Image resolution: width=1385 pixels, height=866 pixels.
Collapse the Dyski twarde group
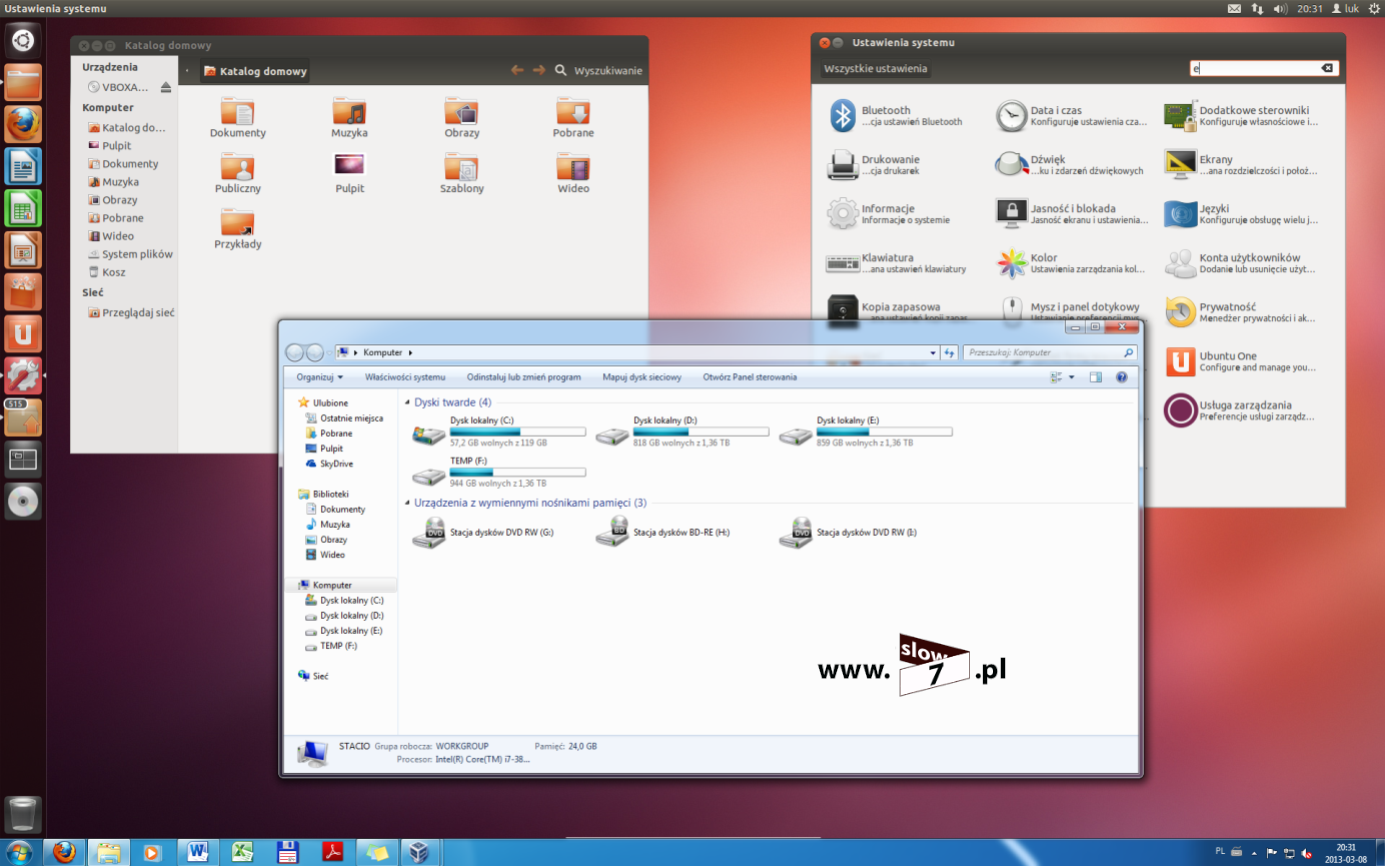[407, 402]
